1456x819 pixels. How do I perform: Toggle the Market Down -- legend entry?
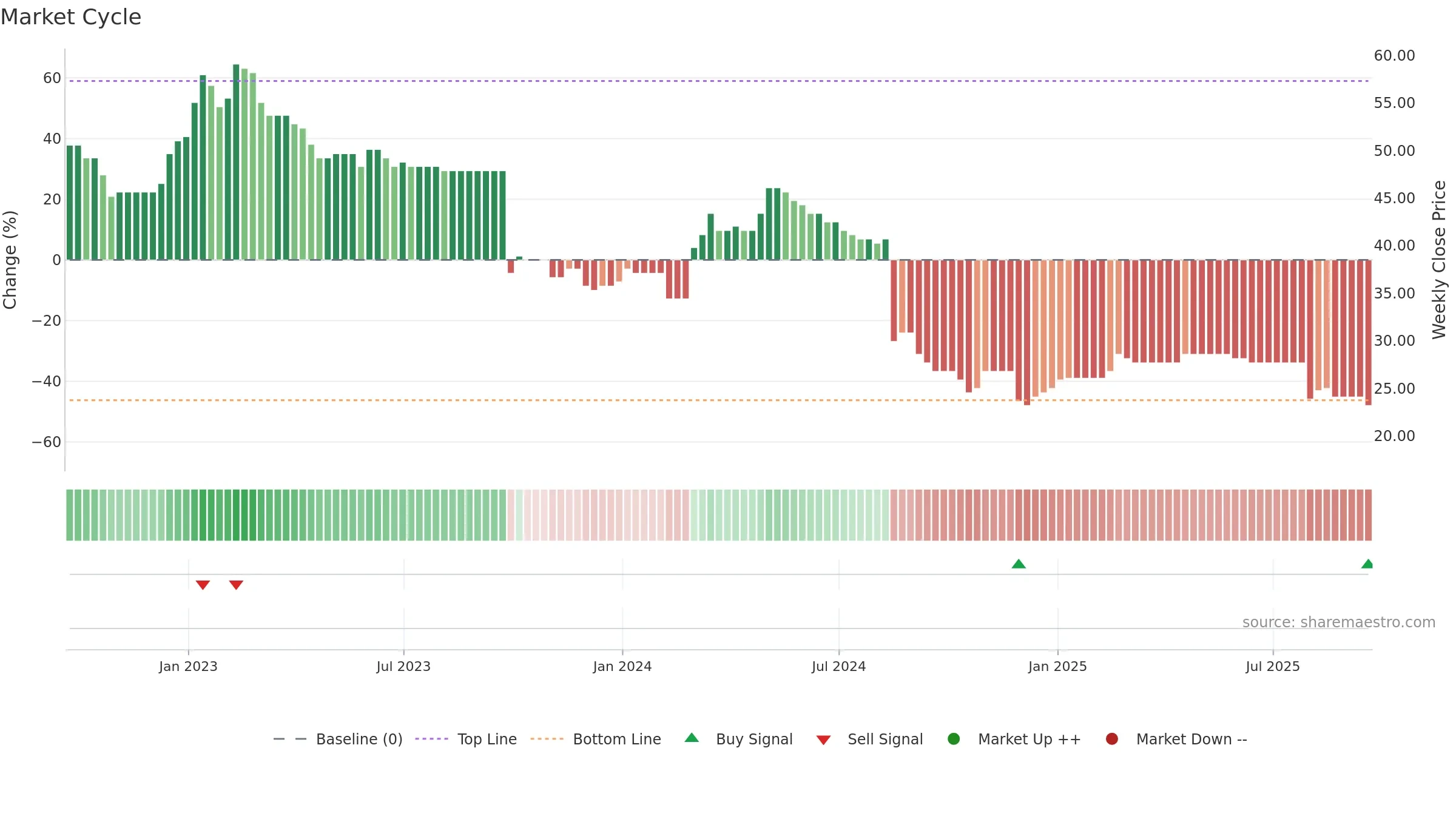click(1176, 739)
